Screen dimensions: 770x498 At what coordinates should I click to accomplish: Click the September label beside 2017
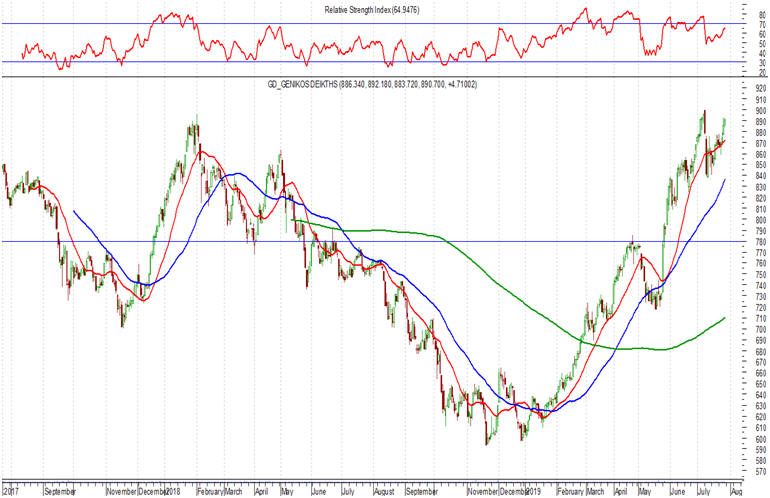click(59, 491)
